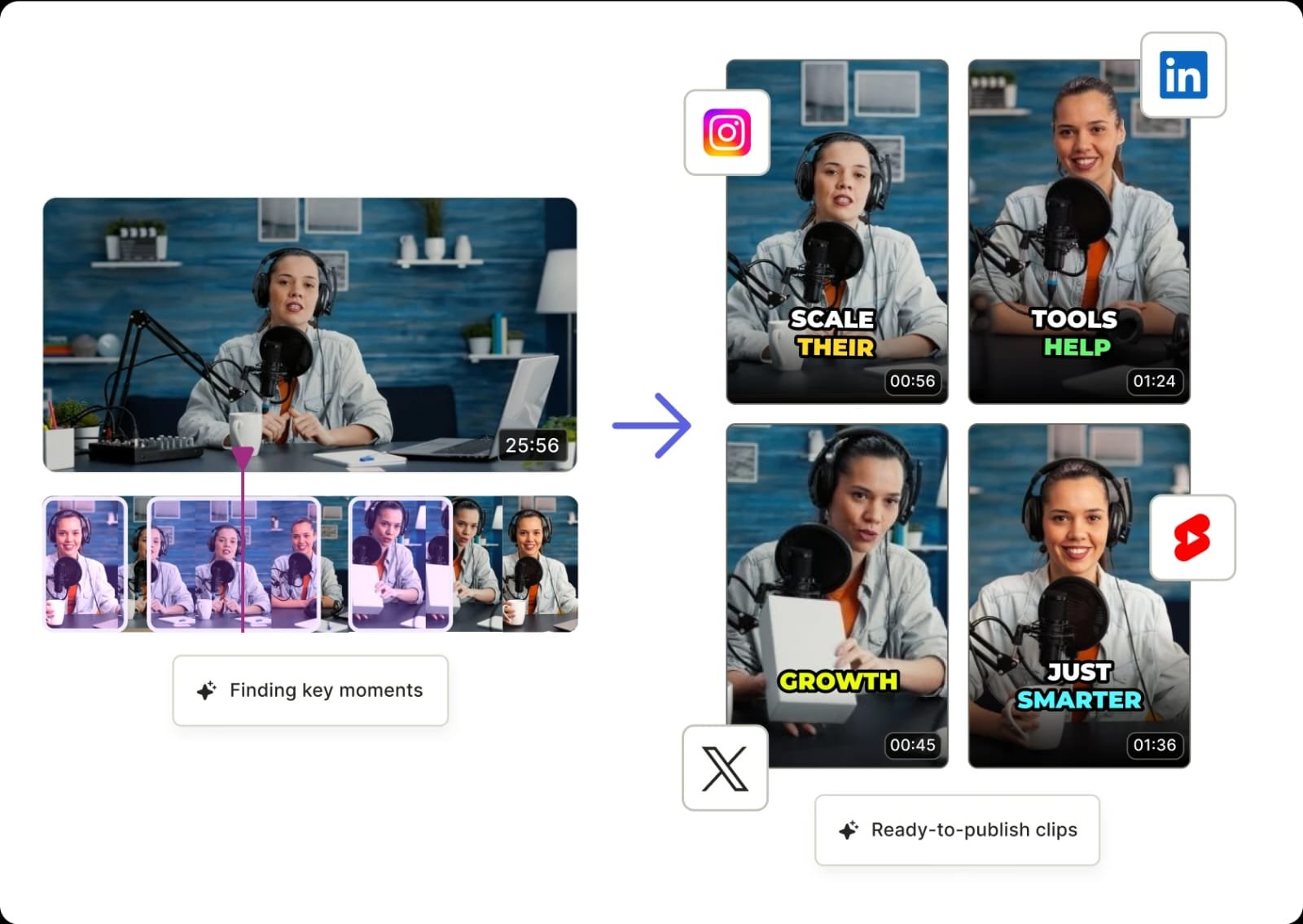Open the TOOLS HELP clip thumbnail
The width and height of the screenshot is (1303, 924).
[x=1079, y=231]
